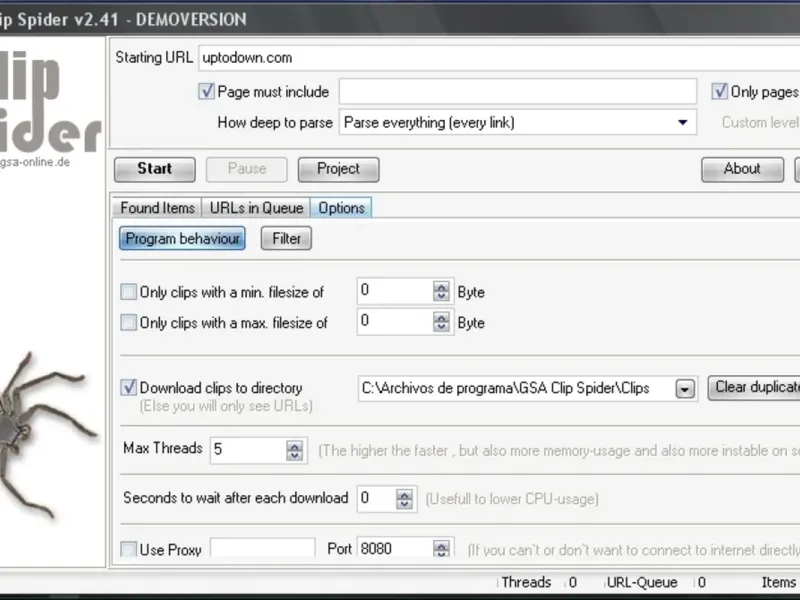Select the Options tab
Image resolution: width=800 pixels, height=600 pixels.
point(341,208)
